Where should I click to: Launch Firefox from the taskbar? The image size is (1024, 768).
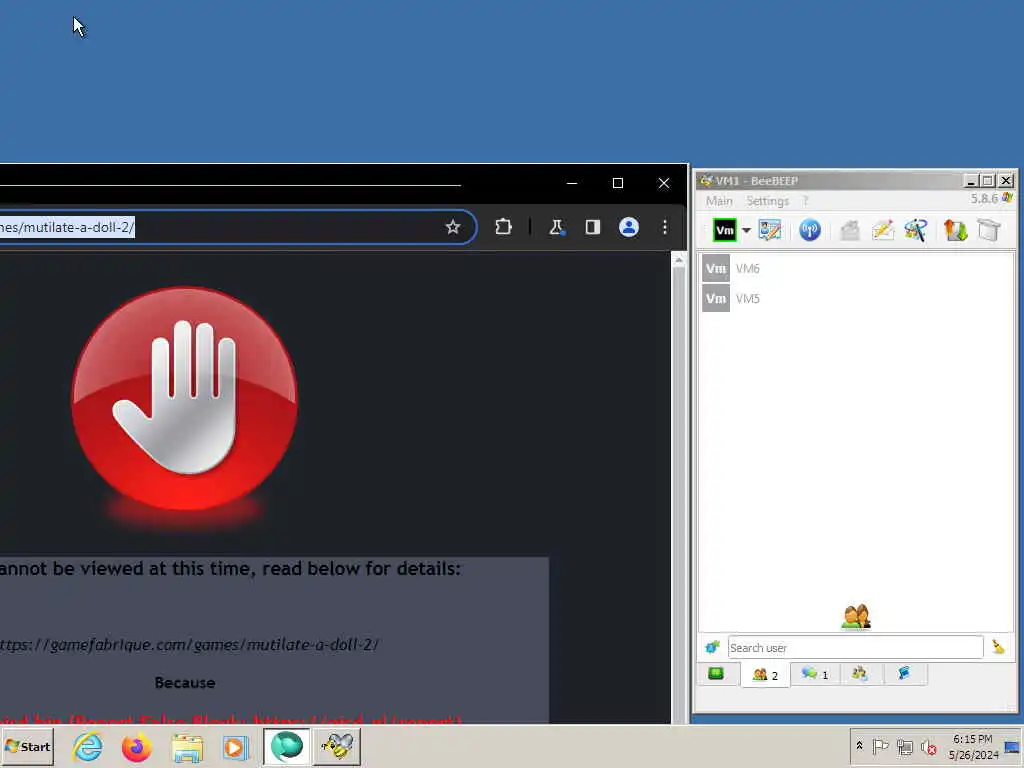pyautogui.click(x=136, y=746)
